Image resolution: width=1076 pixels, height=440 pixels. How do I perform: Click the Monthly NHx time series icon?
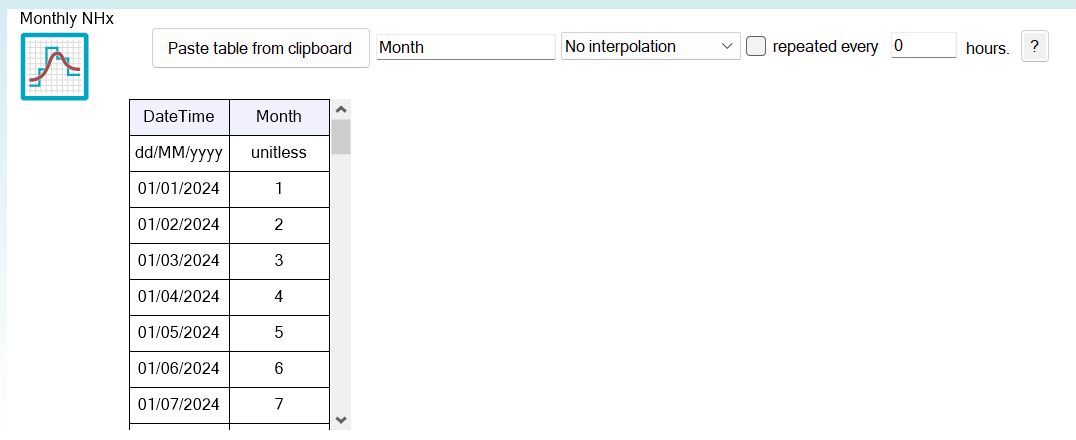click(54, 67)
